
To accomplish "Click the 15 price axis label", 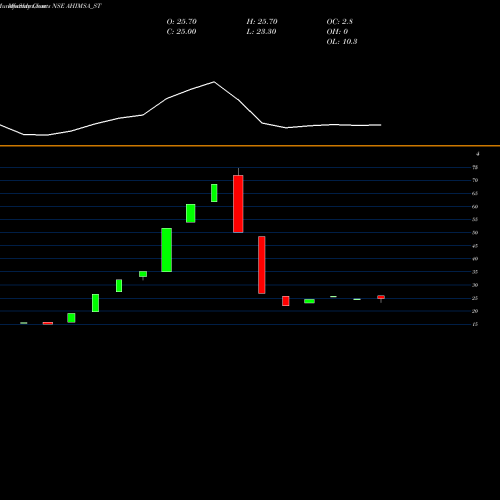I will 475,324.
